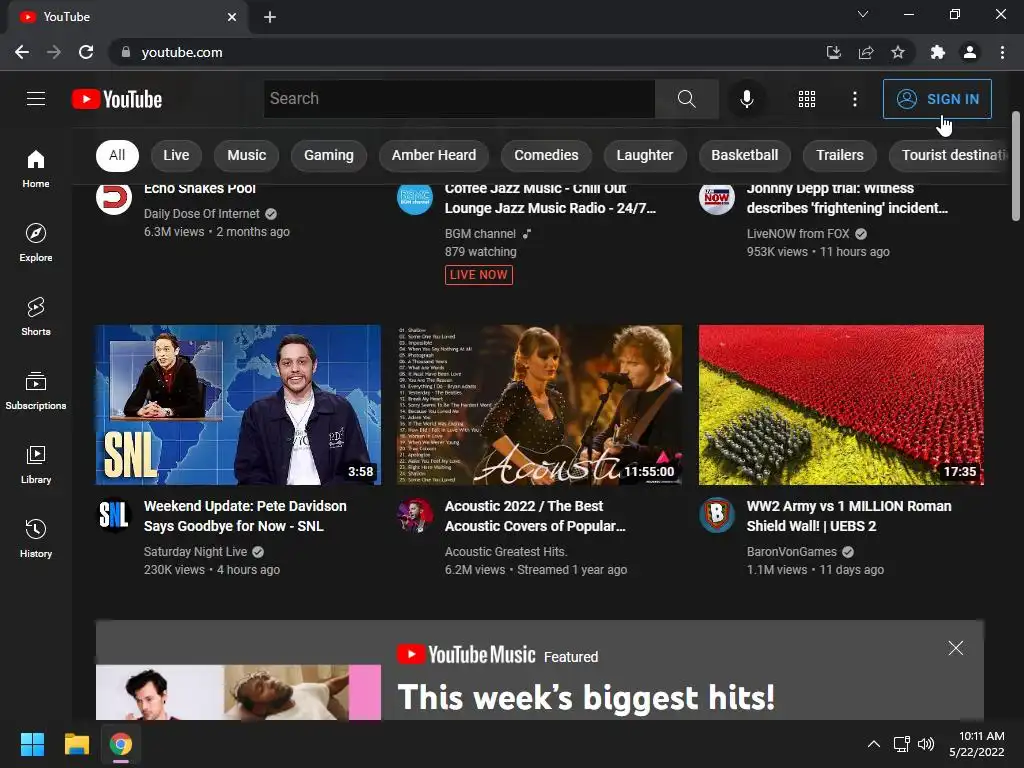
Task: Click This week's biggest hits! banner
Action: click(586, 697)
